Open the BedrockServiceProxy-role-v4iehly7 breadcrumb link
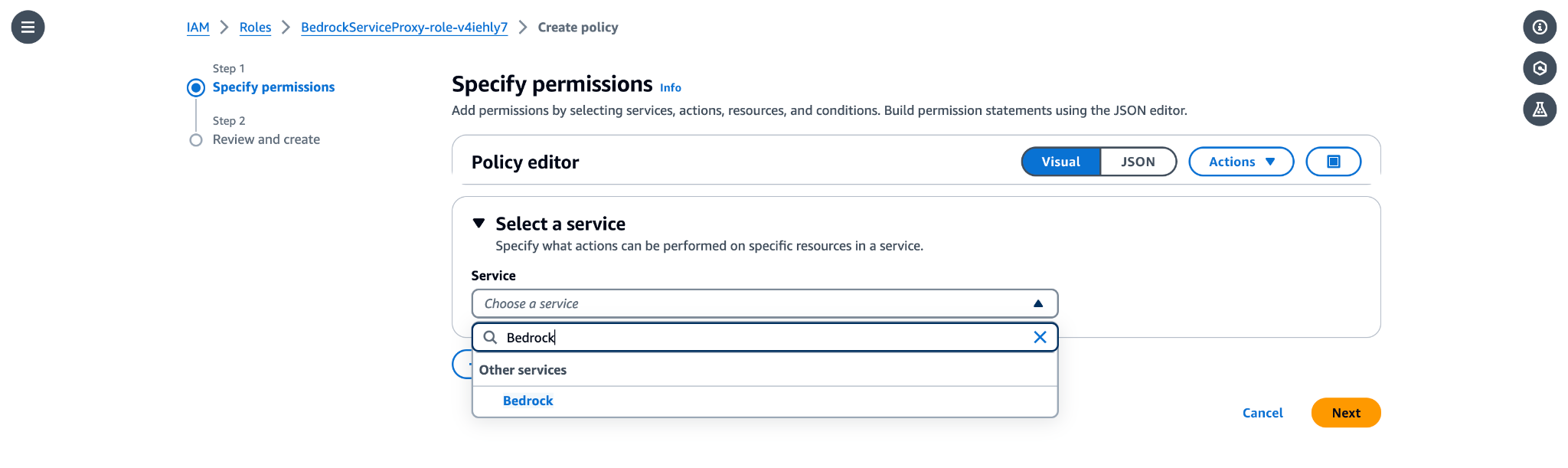Image resolution: width=1568 pixels, height=468 pixels. pyautogui.click(x=404, y=28)
